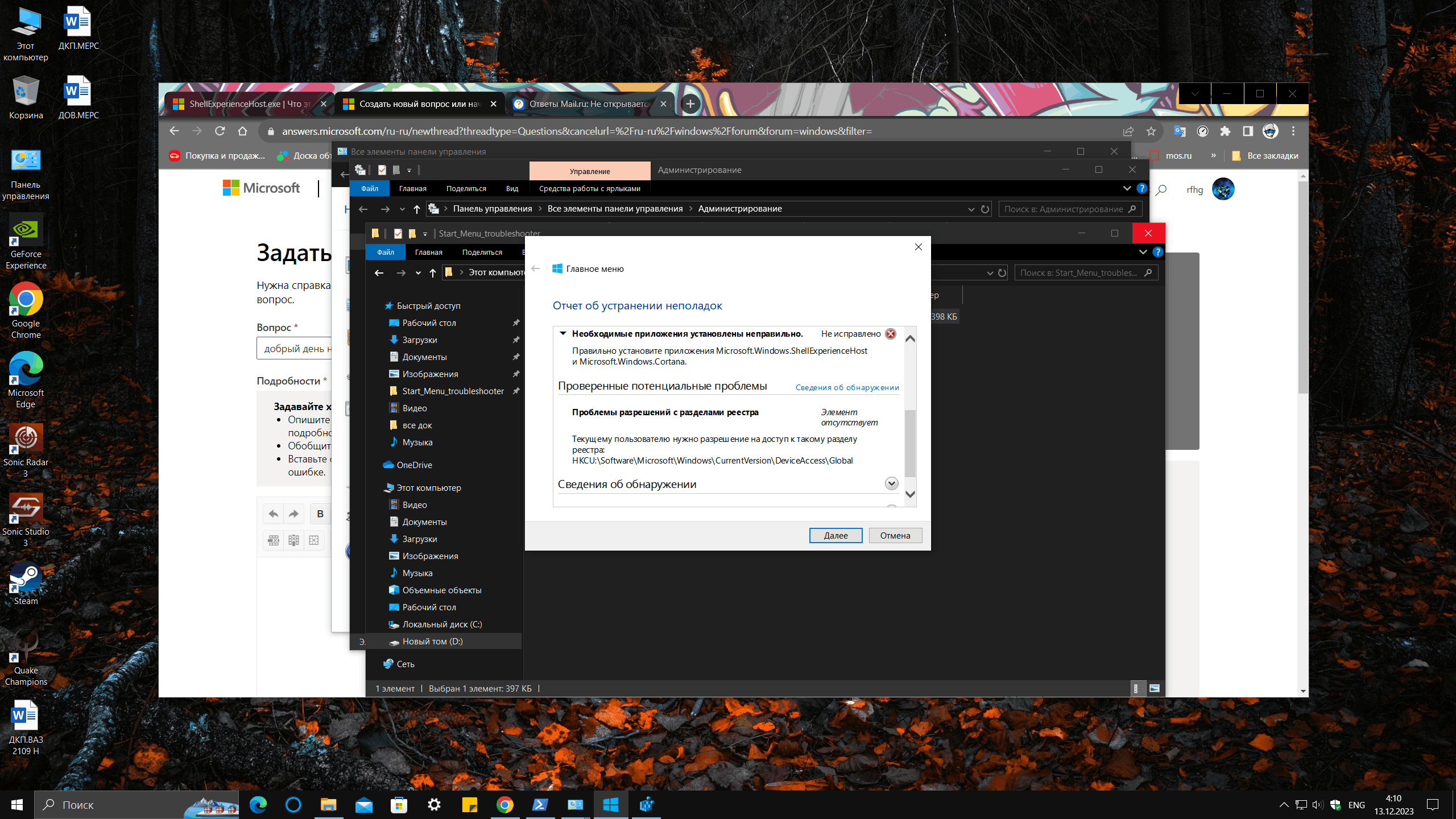Expand Сведения об обнаружении section
This screenshot has height=819, width=1456.
tap(891, 483)
